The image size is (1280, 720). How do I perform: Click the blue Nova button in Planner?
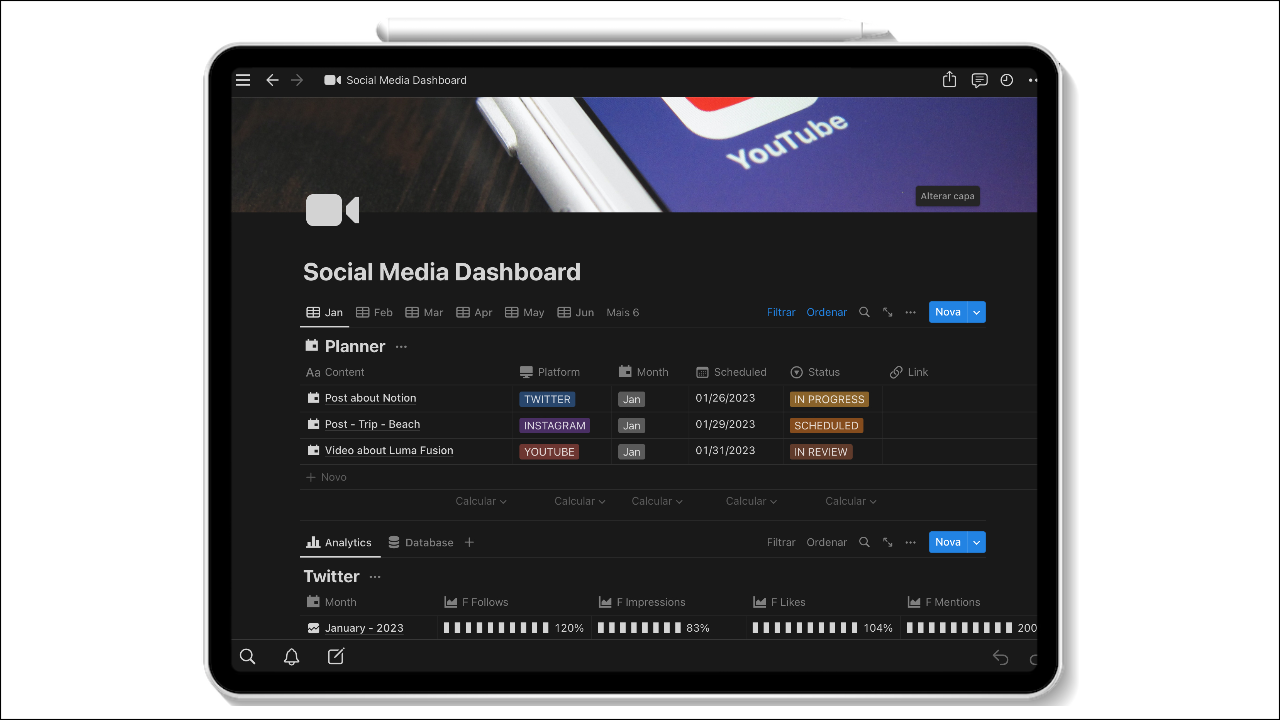pyautogui.click(x=948, y=312)
